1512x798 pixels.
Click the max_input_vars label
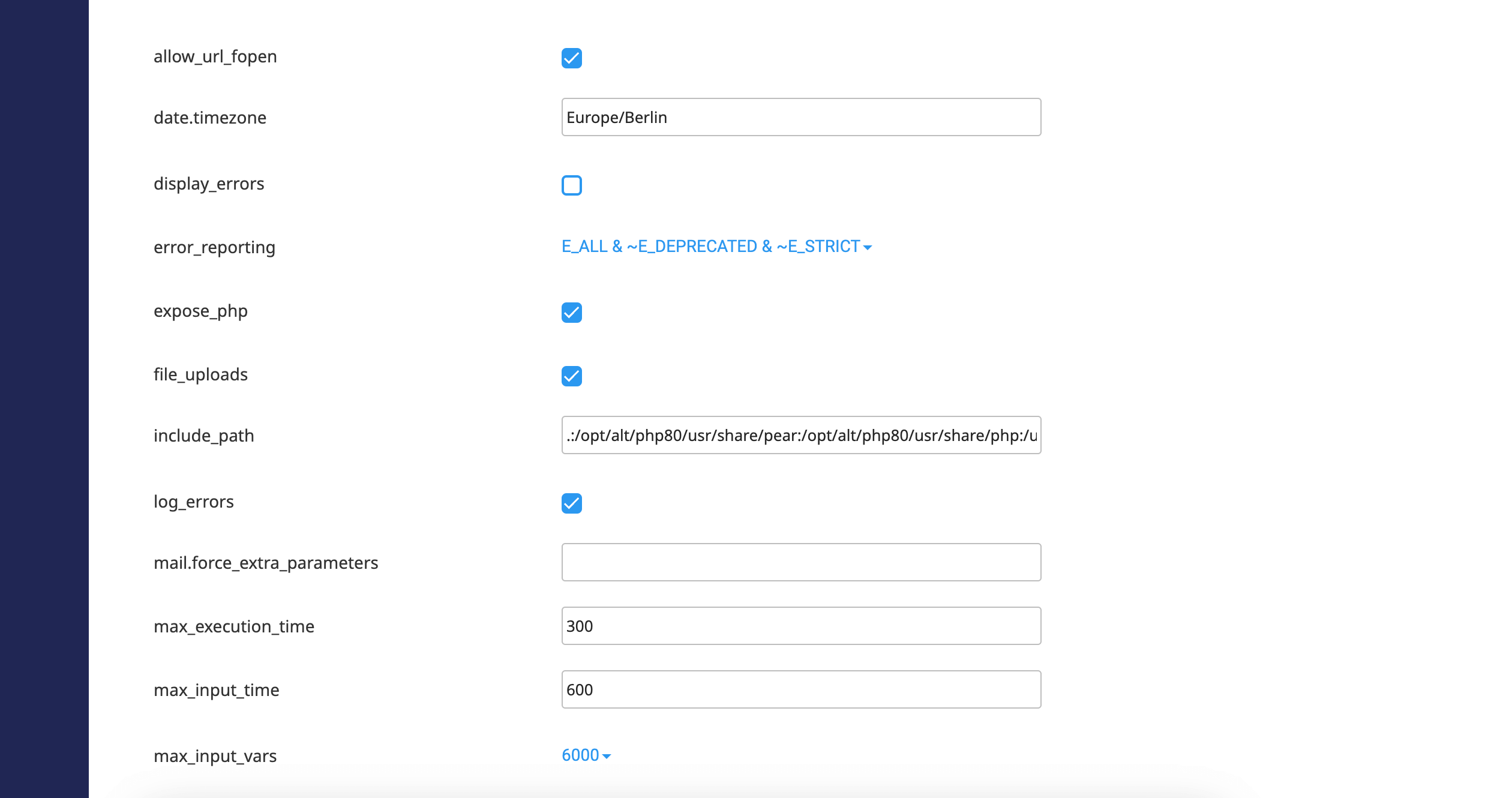tap(215, 756)
